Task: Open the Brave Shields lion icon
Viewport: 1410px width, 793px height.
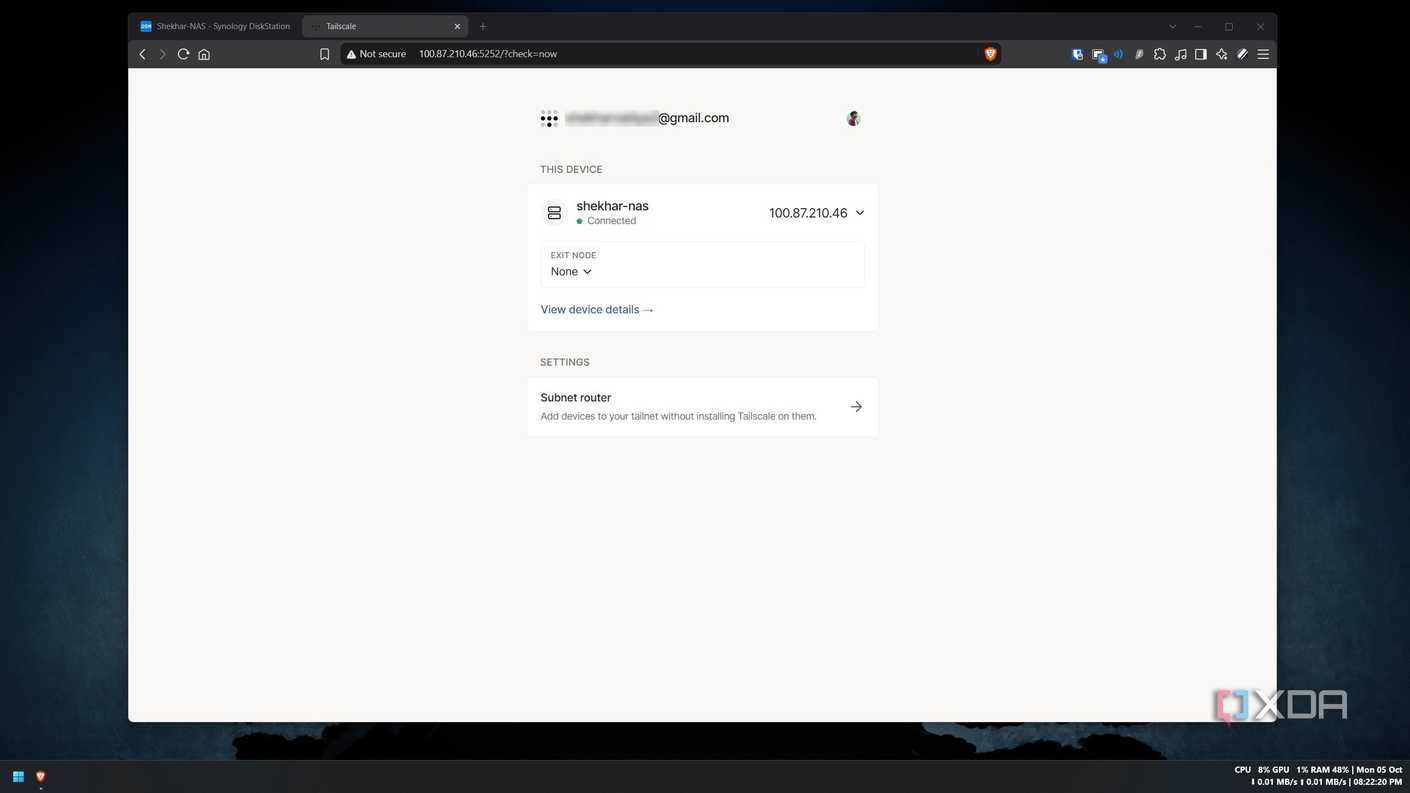Action: [990, 54]
